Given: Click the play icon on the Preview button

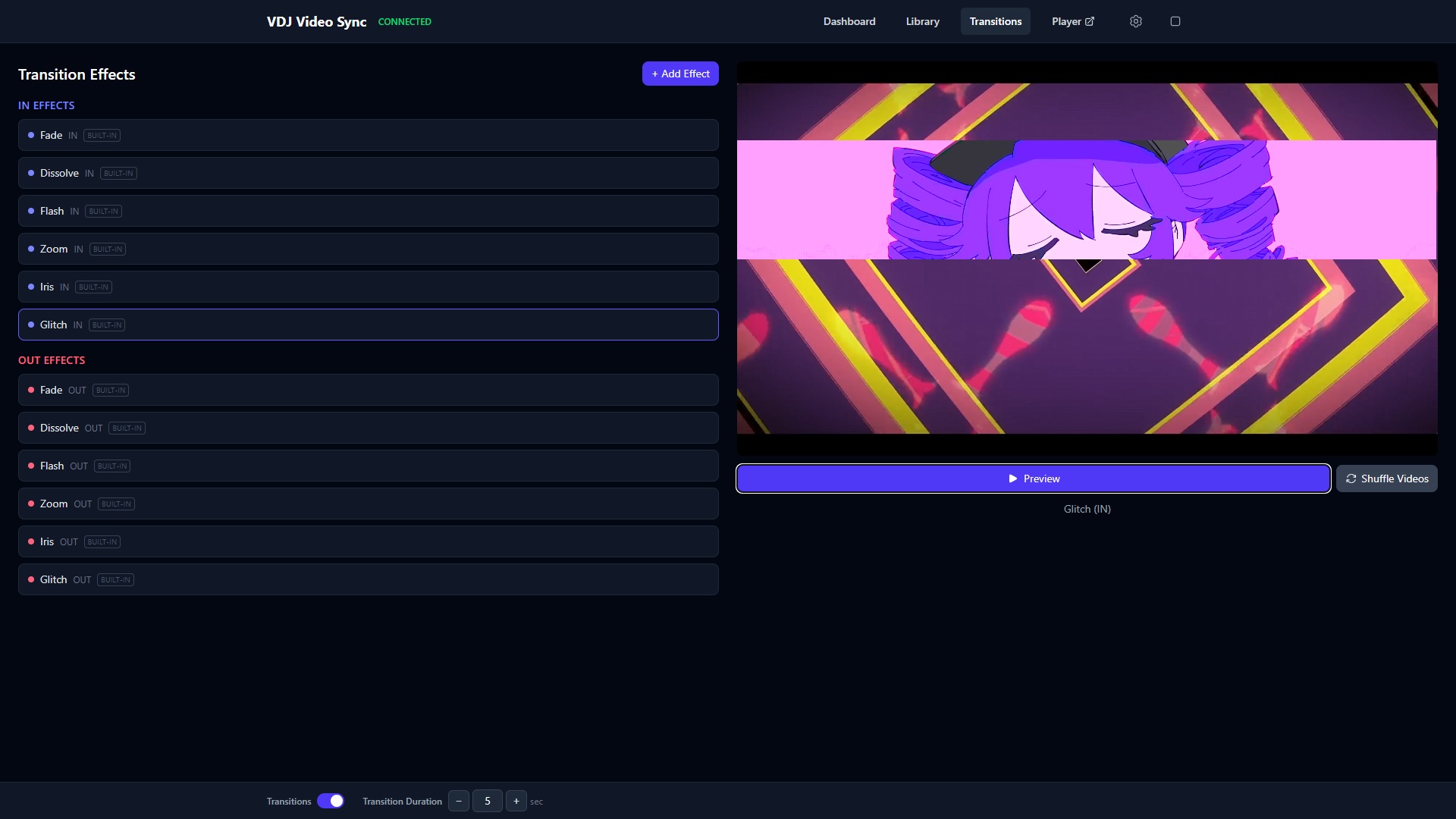Looking at the screenshot, I should (x=1012, y=478).
